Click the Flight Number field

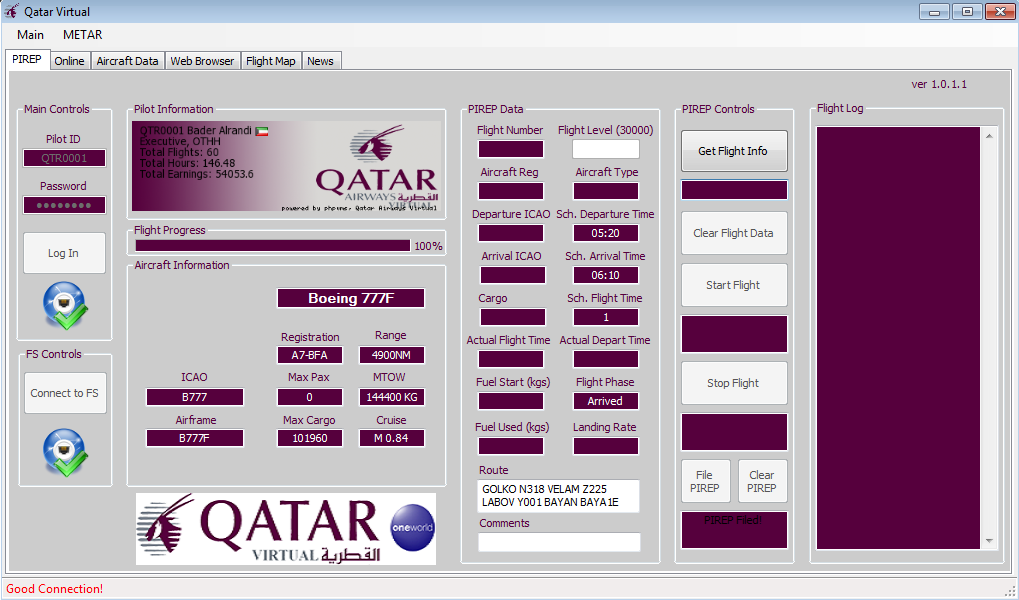[x=511, y=149]
